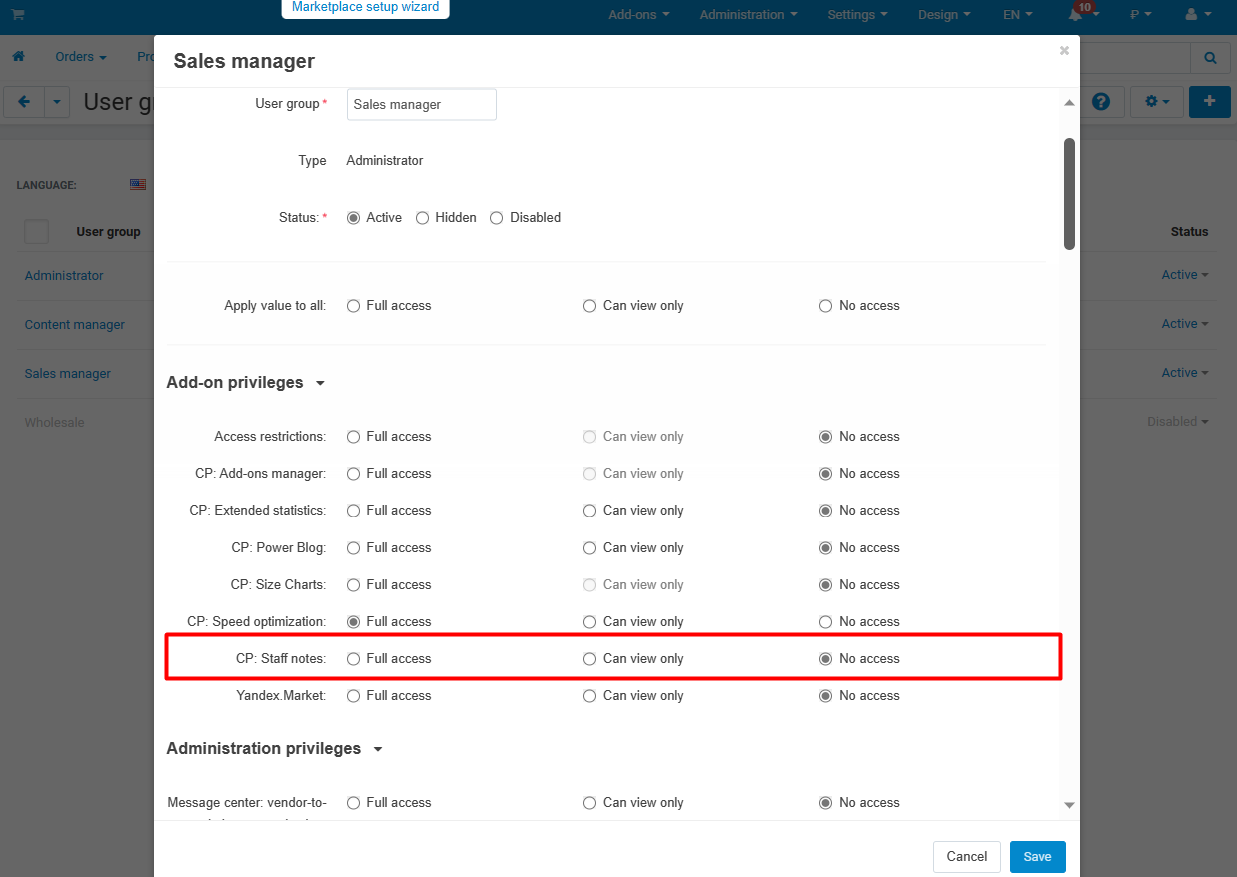Open the Sales manager user group link
This screenshot has width=1237, height=877.
68,374
